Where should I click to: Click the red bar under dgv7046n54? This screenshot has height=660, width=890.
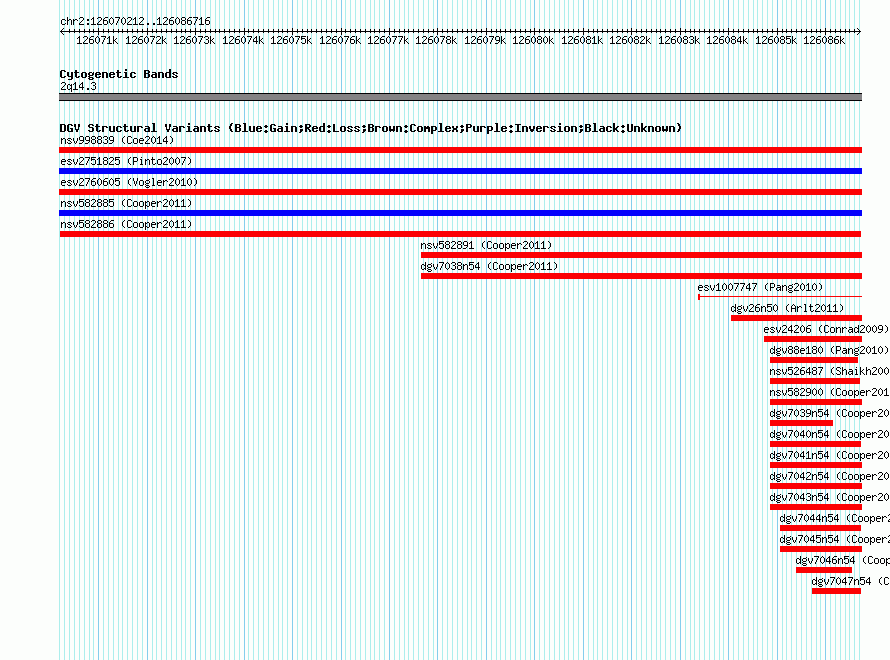tap(824, 570)
